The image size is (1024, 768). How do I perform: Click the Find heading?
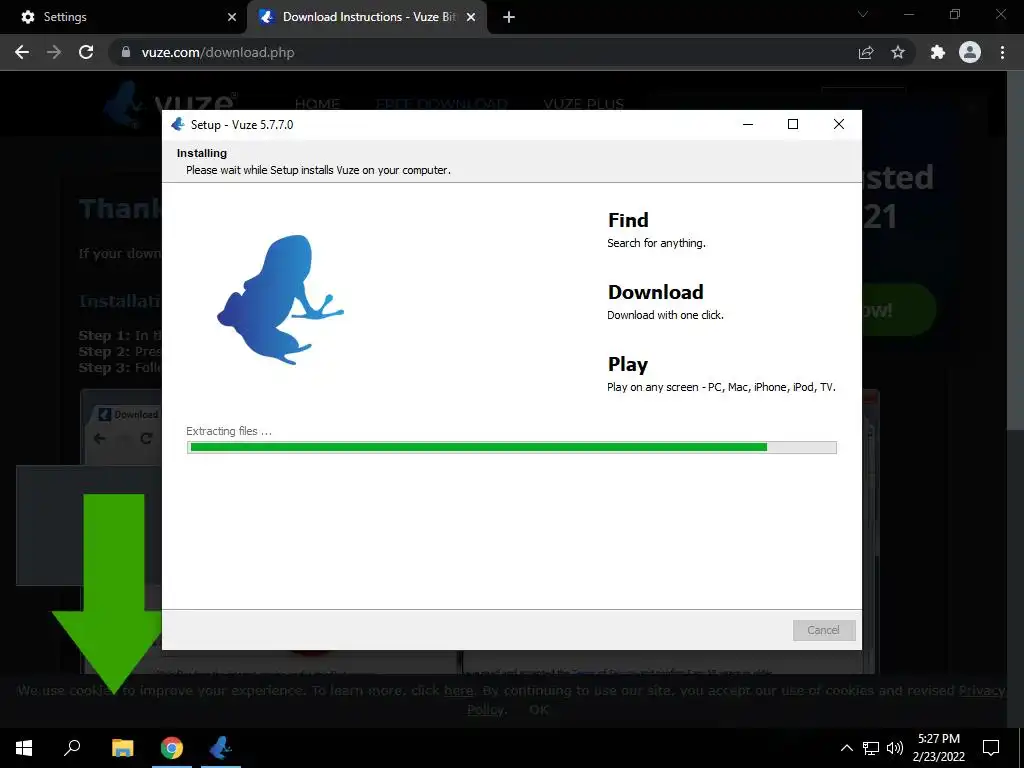click(x=628, y=220)
